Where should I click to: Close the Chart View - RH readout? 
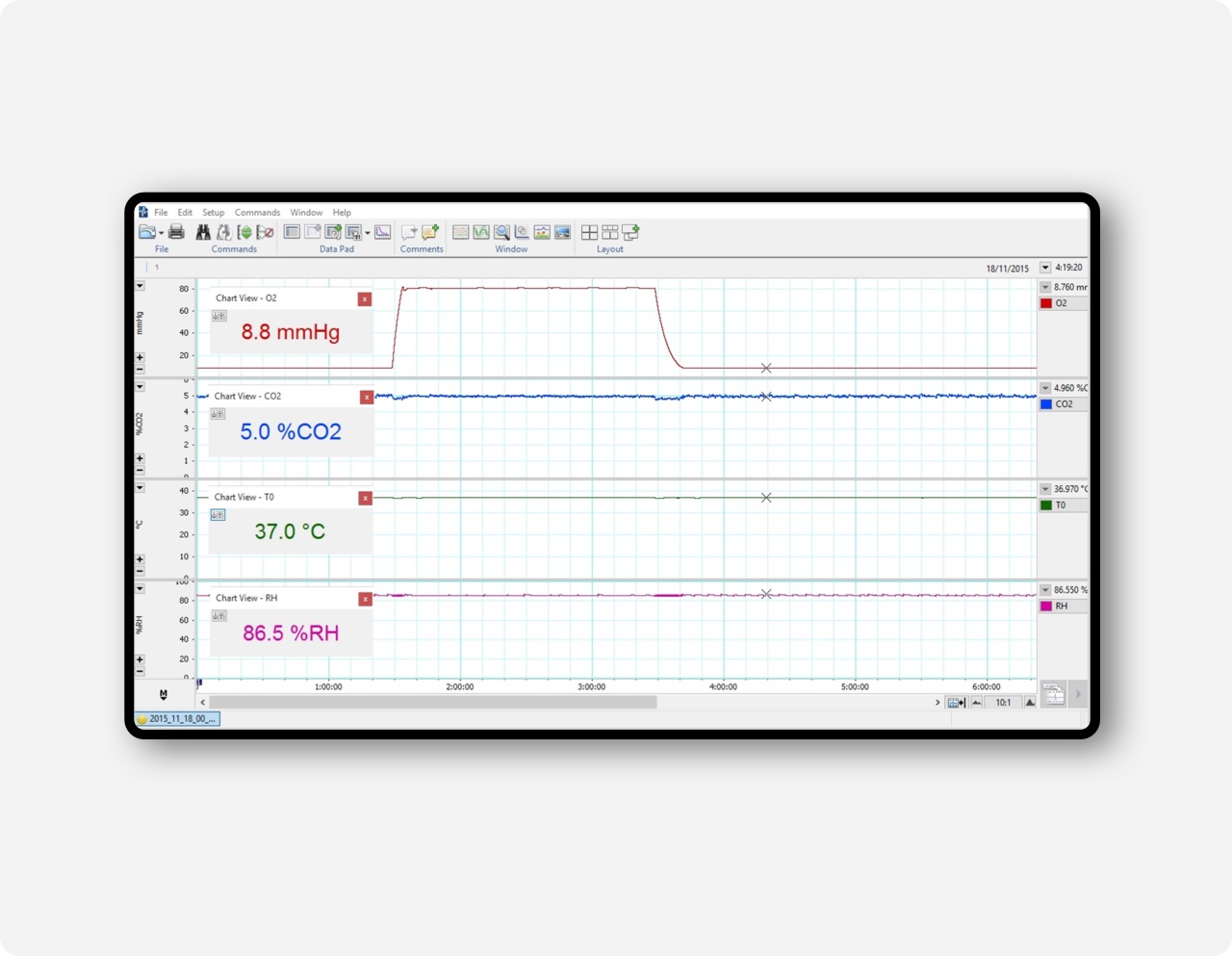coord(365,599)
